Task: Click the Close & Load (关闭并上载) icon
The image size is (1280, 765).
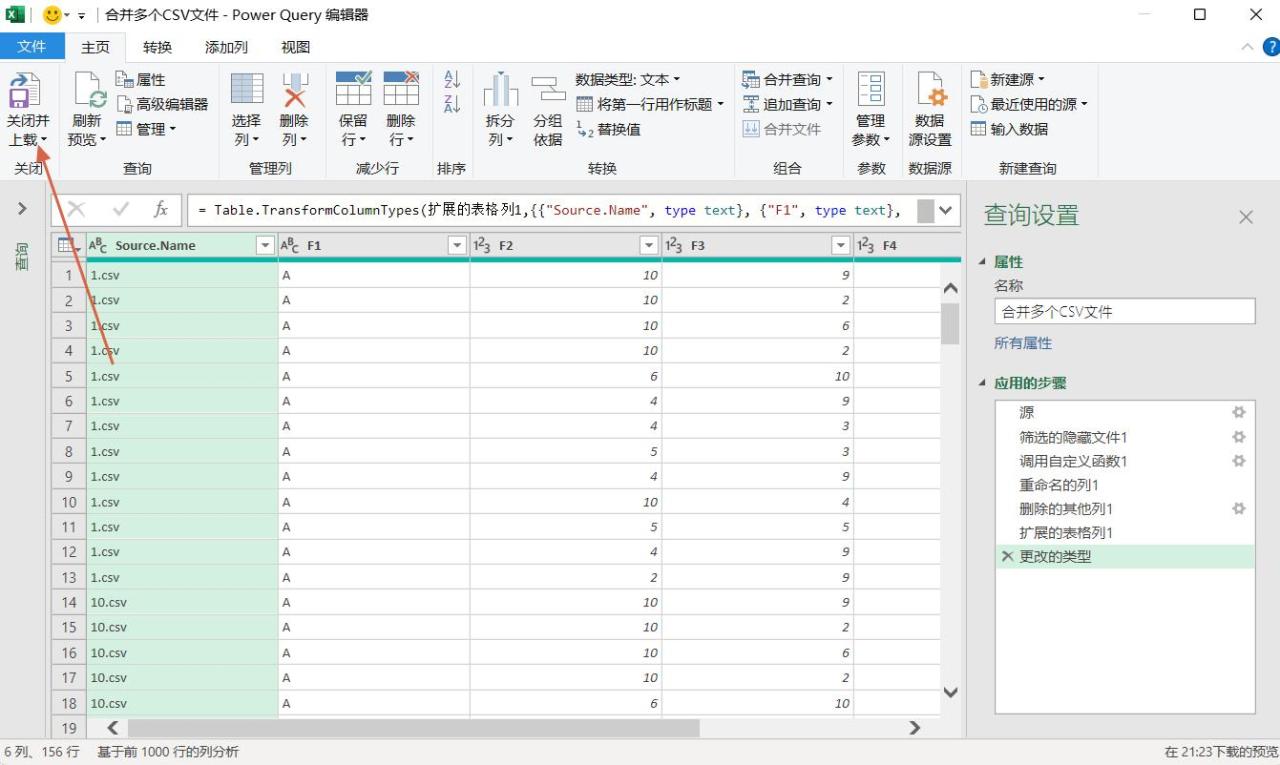Action: [25, 90]
